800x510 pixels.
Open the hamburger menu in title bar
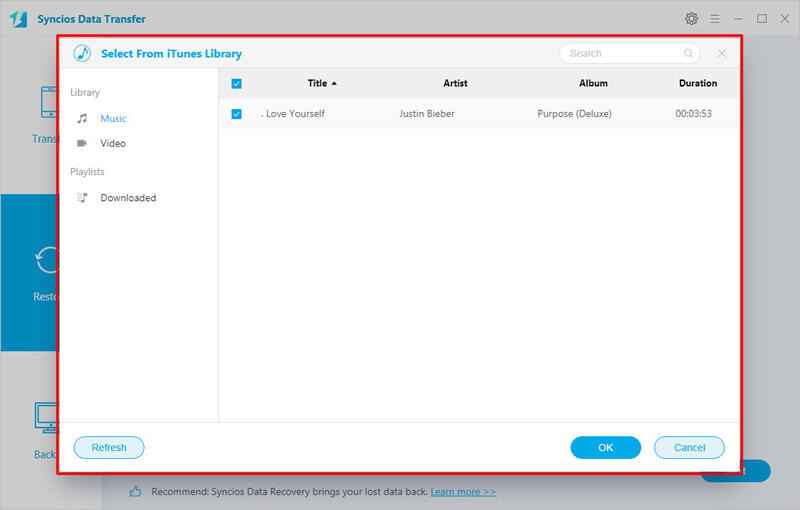pyautogui.click(x=715, y=18)
